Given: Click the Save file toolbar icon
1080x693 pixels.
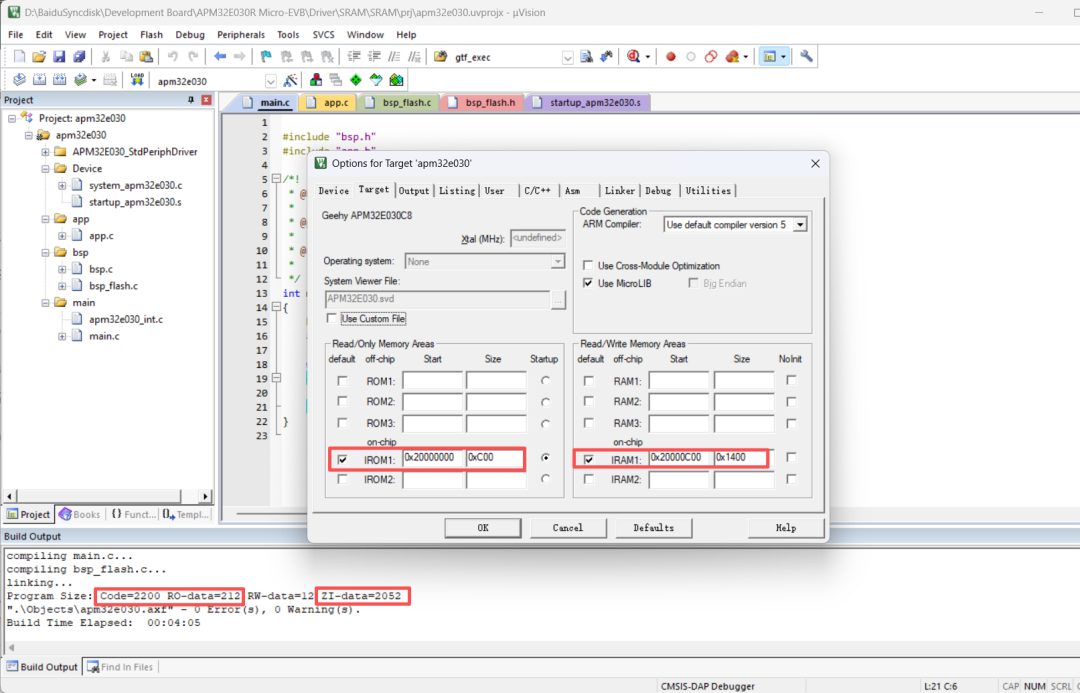Looking at the screenshot, I should point(59,57).
